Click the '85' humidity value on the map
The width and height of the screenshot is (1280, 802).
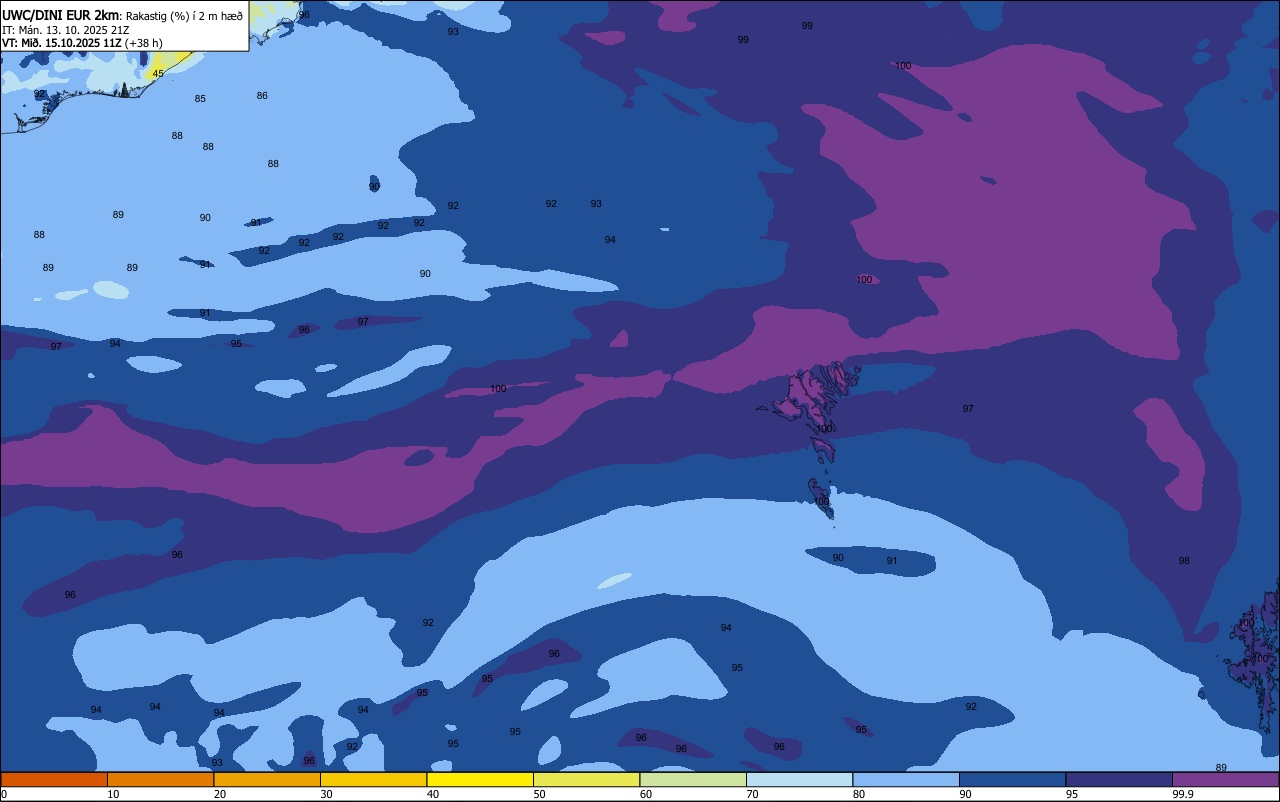point(200,99)
